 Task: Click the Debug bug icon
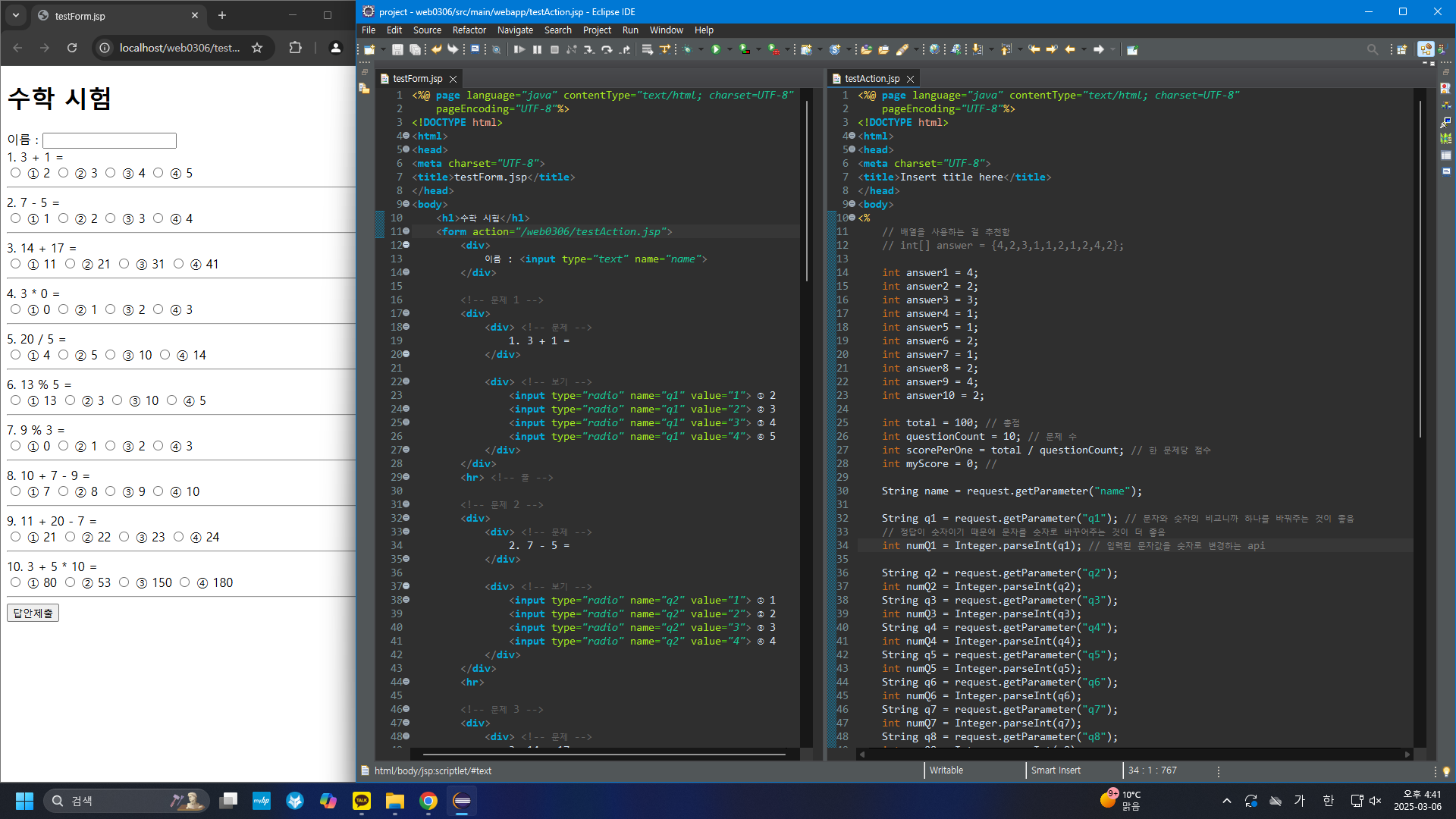(x=687, y=49)
